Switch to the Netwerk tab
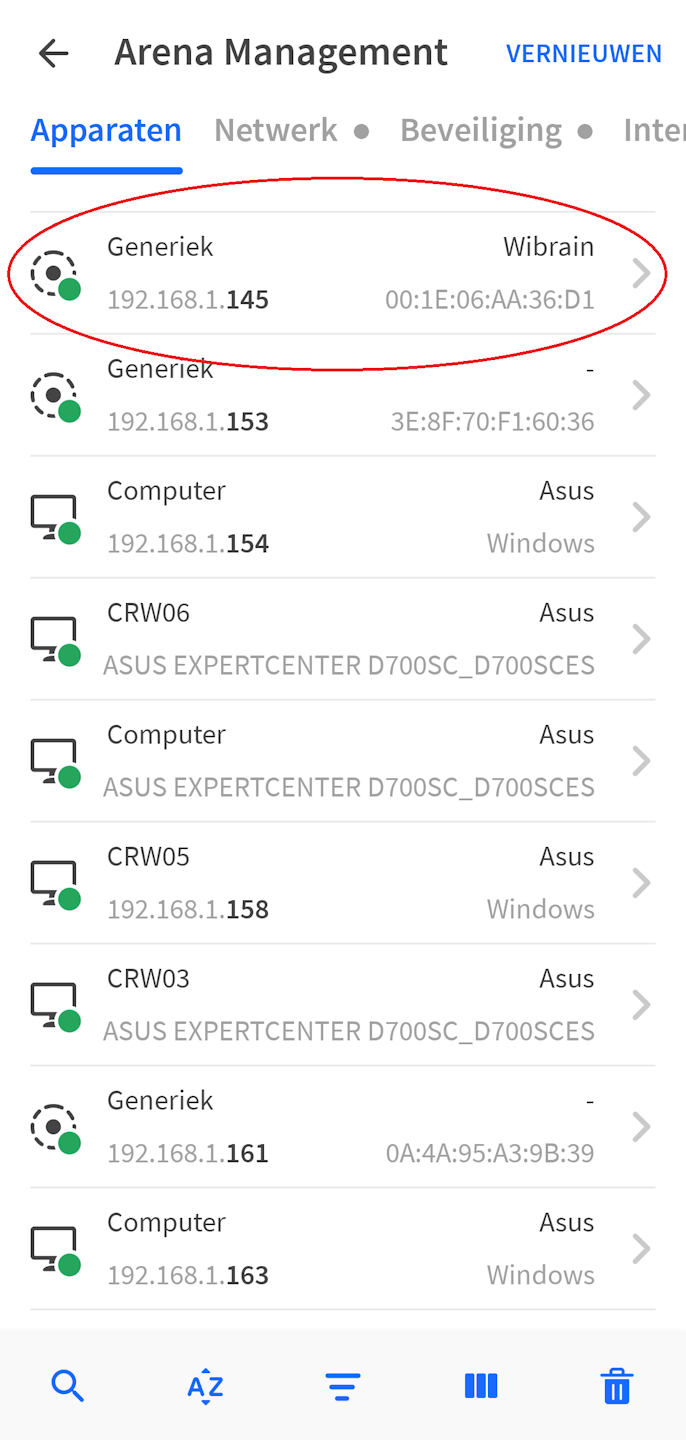 276,130
